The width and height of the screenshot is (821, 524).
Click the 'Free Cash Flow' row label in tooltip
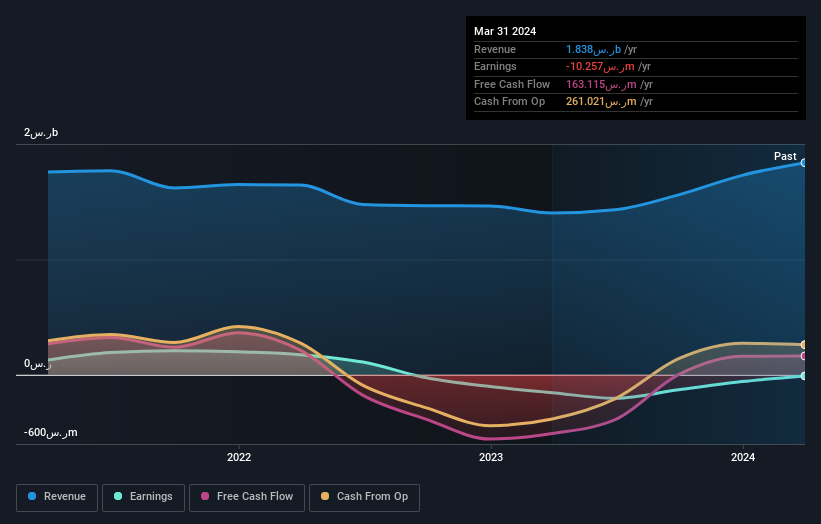click(x=512, y=84)
